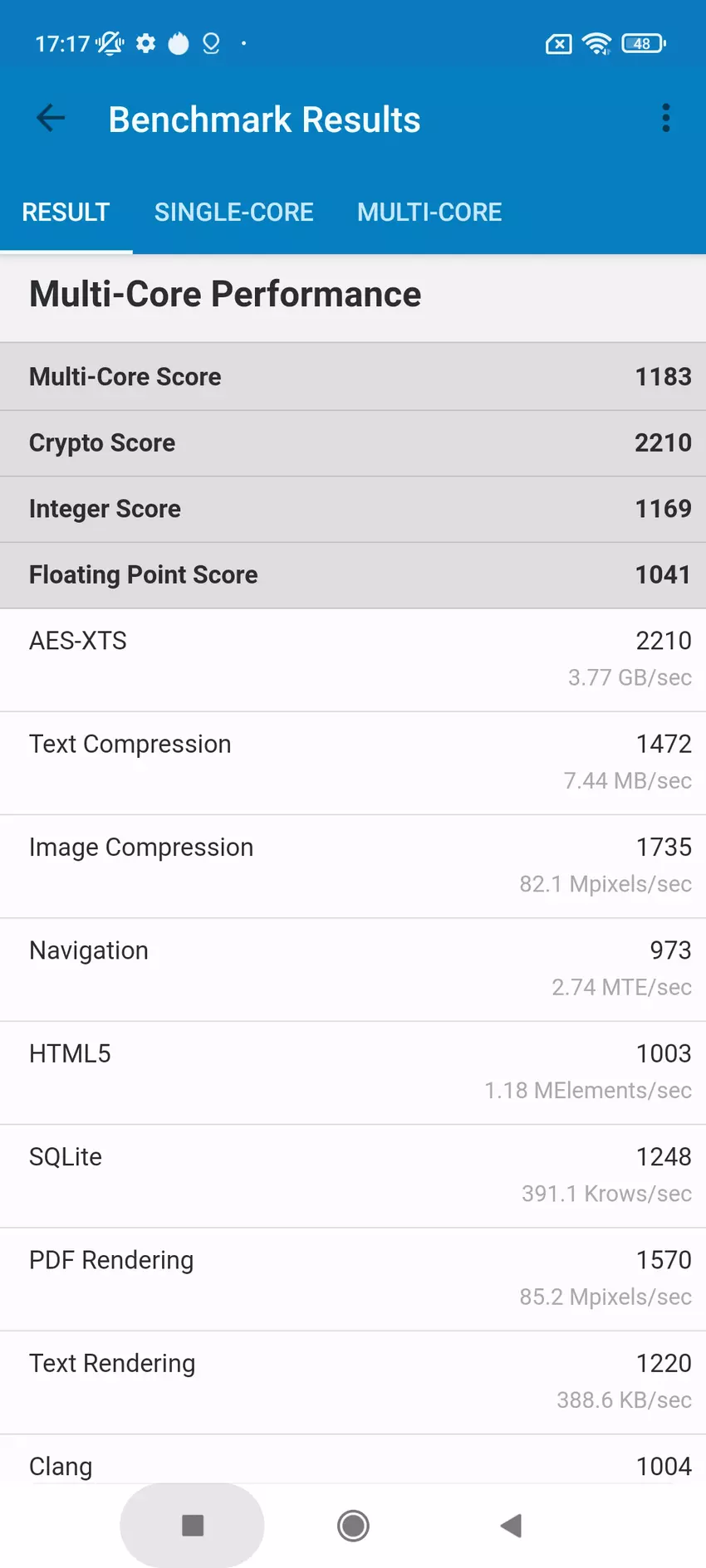
Task: Open the three-dot overflow menu
Action: 665,119
